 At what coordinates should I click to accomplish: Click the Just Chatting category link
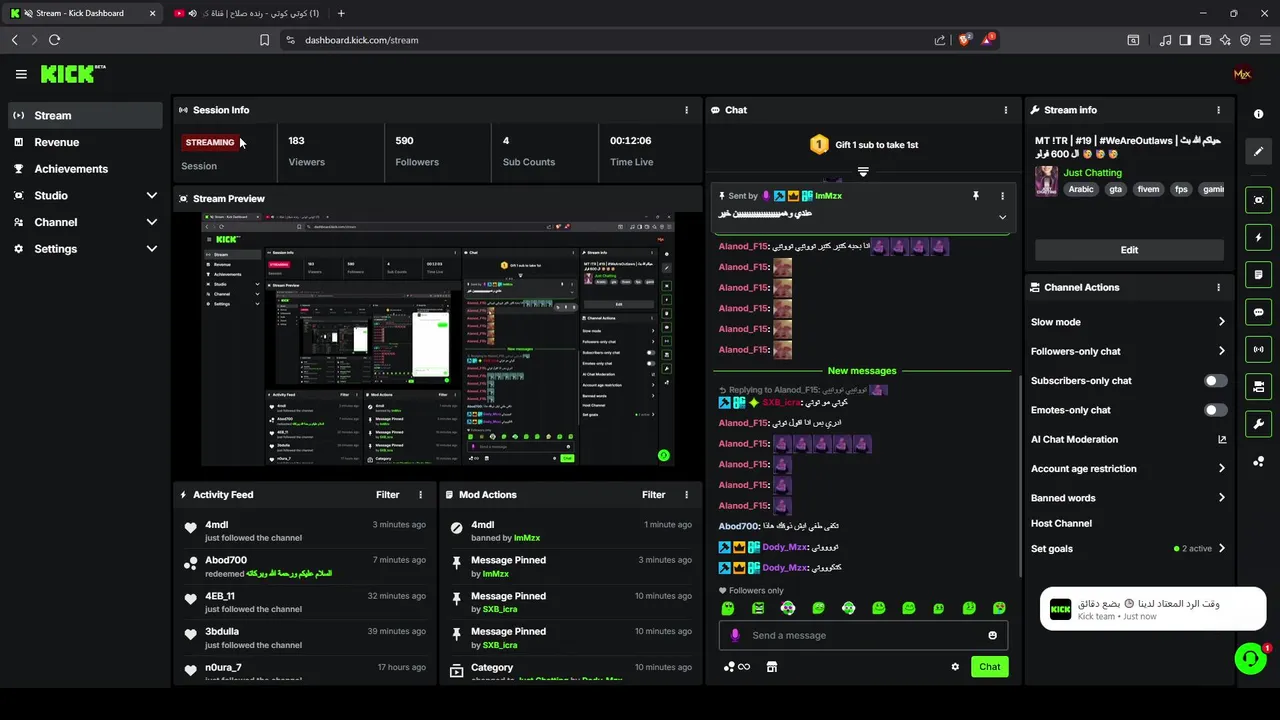tap(1092, 173)
